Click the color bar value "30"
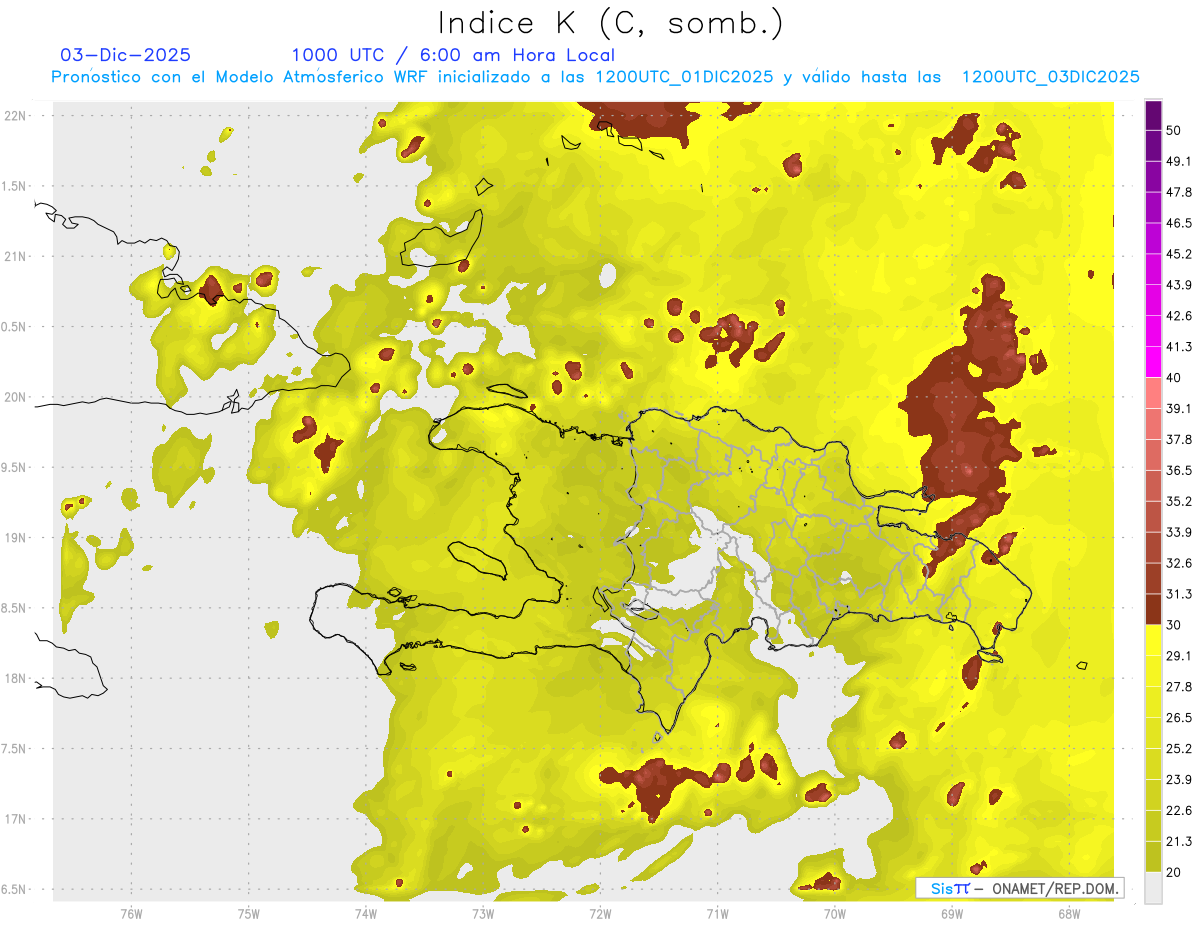This screenshot has height=927, width=1200. pyautogui.click(x=1175, y=625)
